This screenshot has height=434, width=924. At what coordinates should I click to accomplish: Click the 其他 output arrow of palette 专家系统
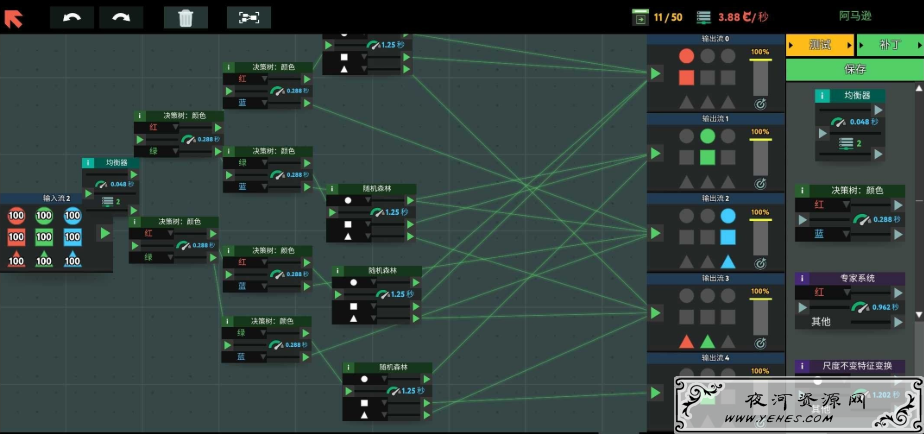pyautogui.click(x=897, y=322)
